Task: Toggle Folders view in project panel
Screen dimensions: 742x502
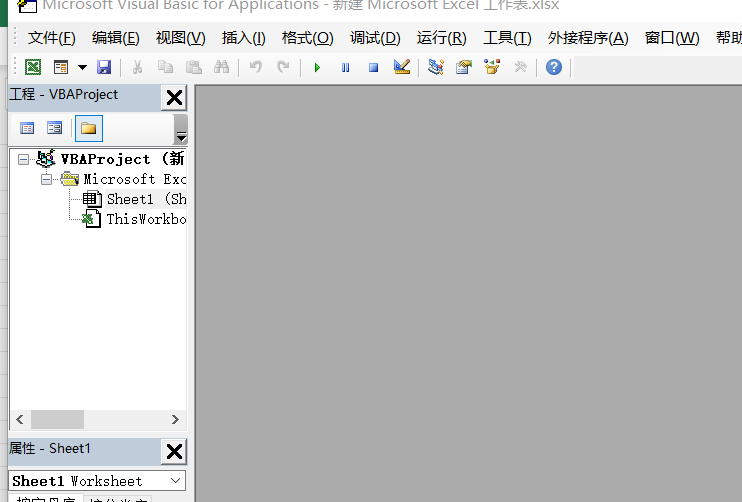Action: click(x=88, y=128)
